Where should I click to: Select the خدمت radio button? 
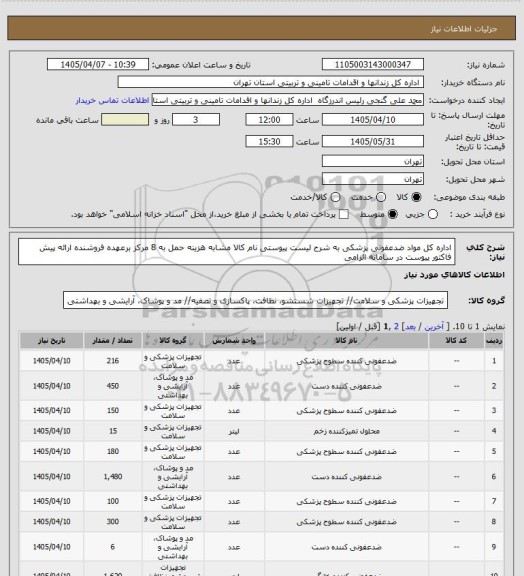[x=381, y=197]
